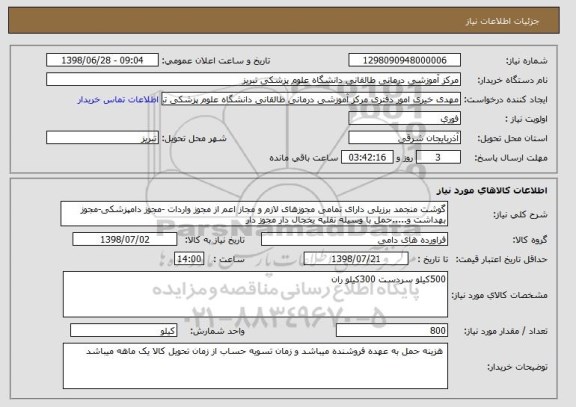Click the شهر محل تحویل field تبریز
576x407 pixels.
coord(102,138)
